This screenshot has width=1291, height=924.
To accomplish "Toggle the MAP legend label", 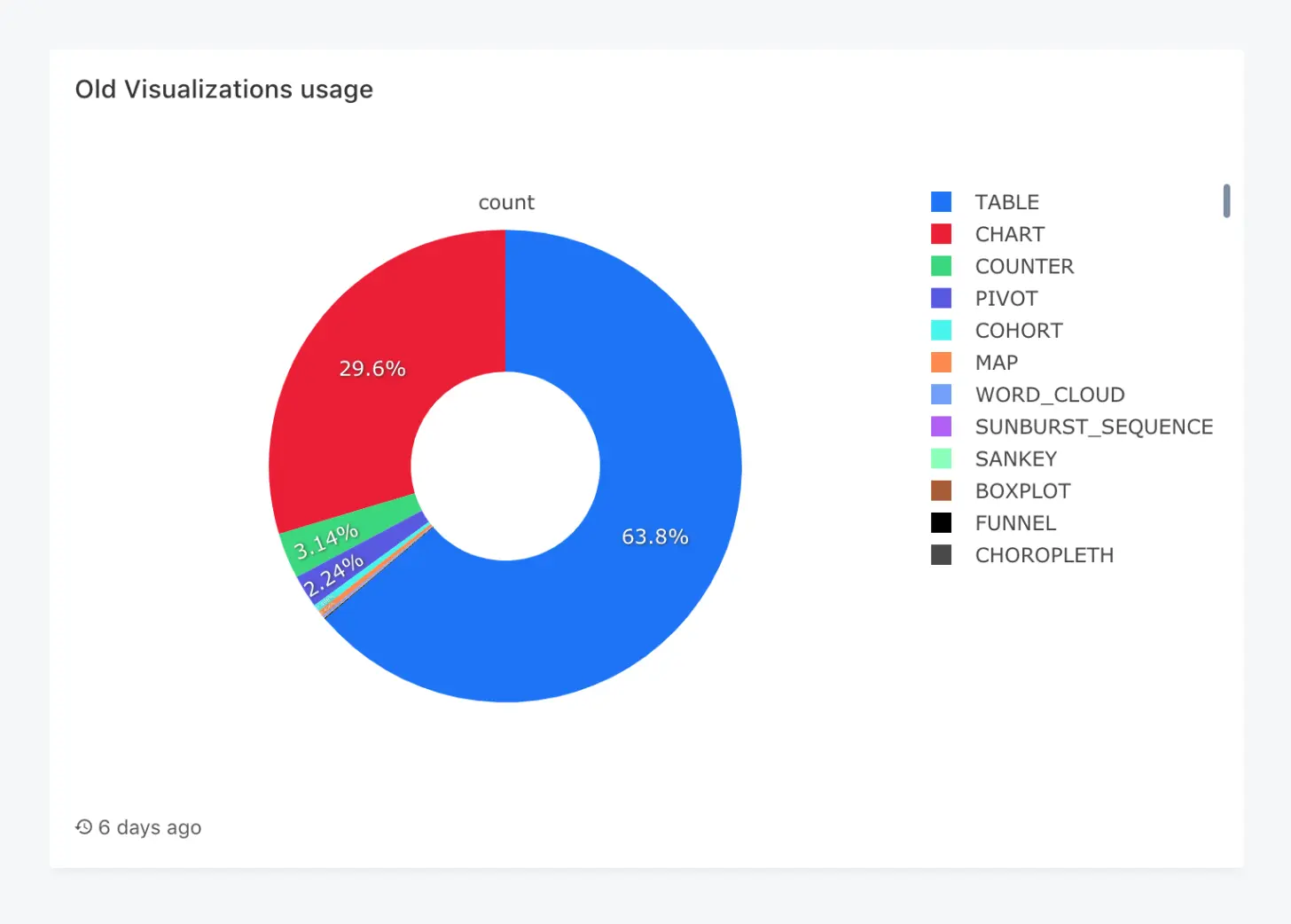I will tap(997, 362).
